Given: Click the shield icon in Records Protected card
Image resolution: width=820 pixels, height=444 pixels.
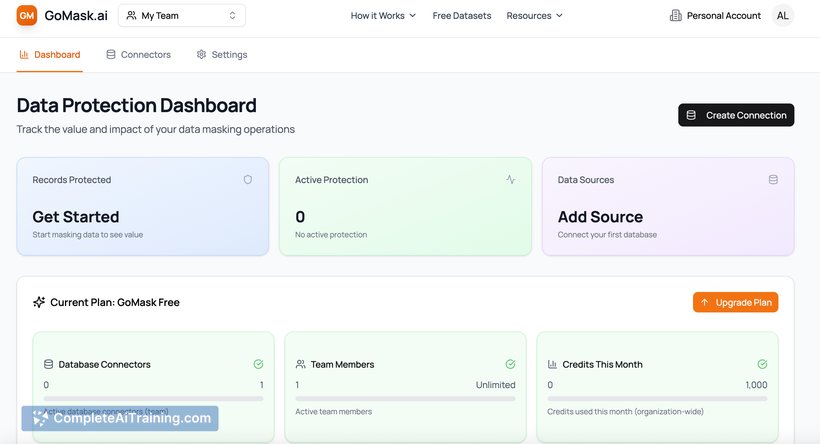Looking at the screenshot, I should point(248,180).
